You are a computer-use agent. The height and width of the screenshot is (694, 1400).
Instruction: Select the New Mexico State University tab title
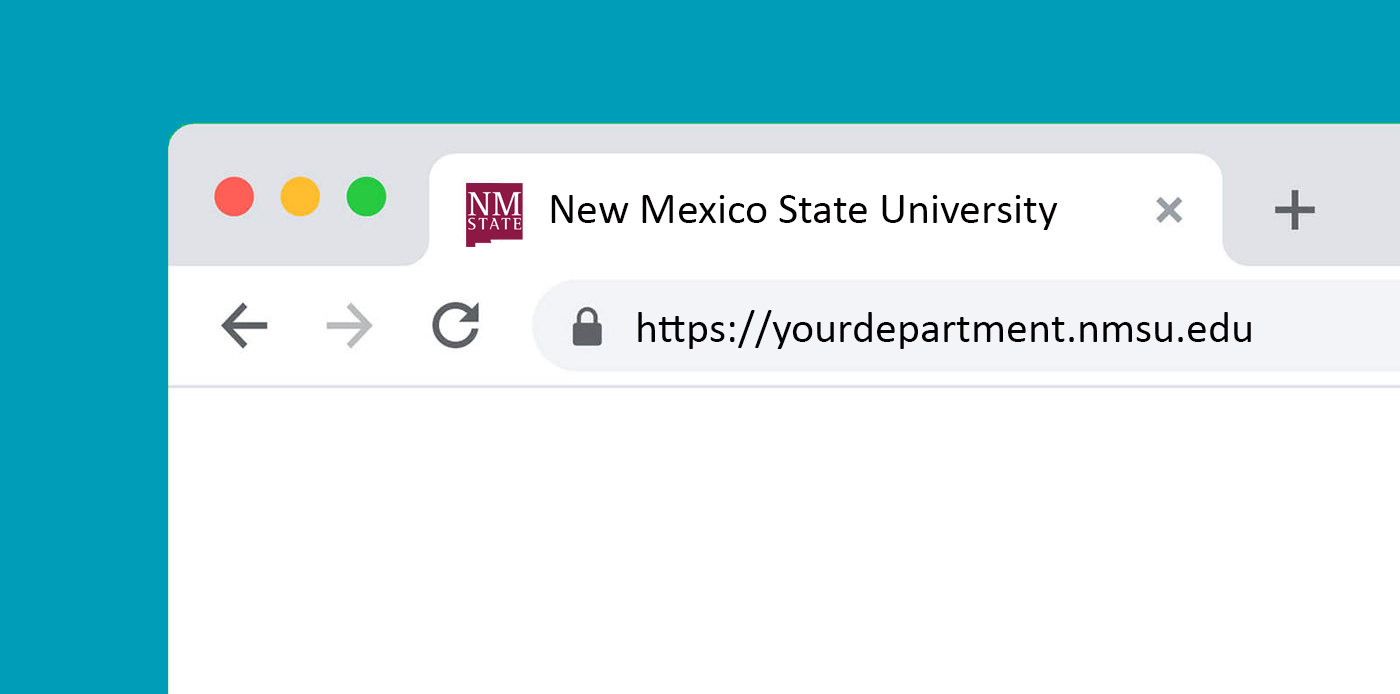pyautogui.click(x=803, y=210)
